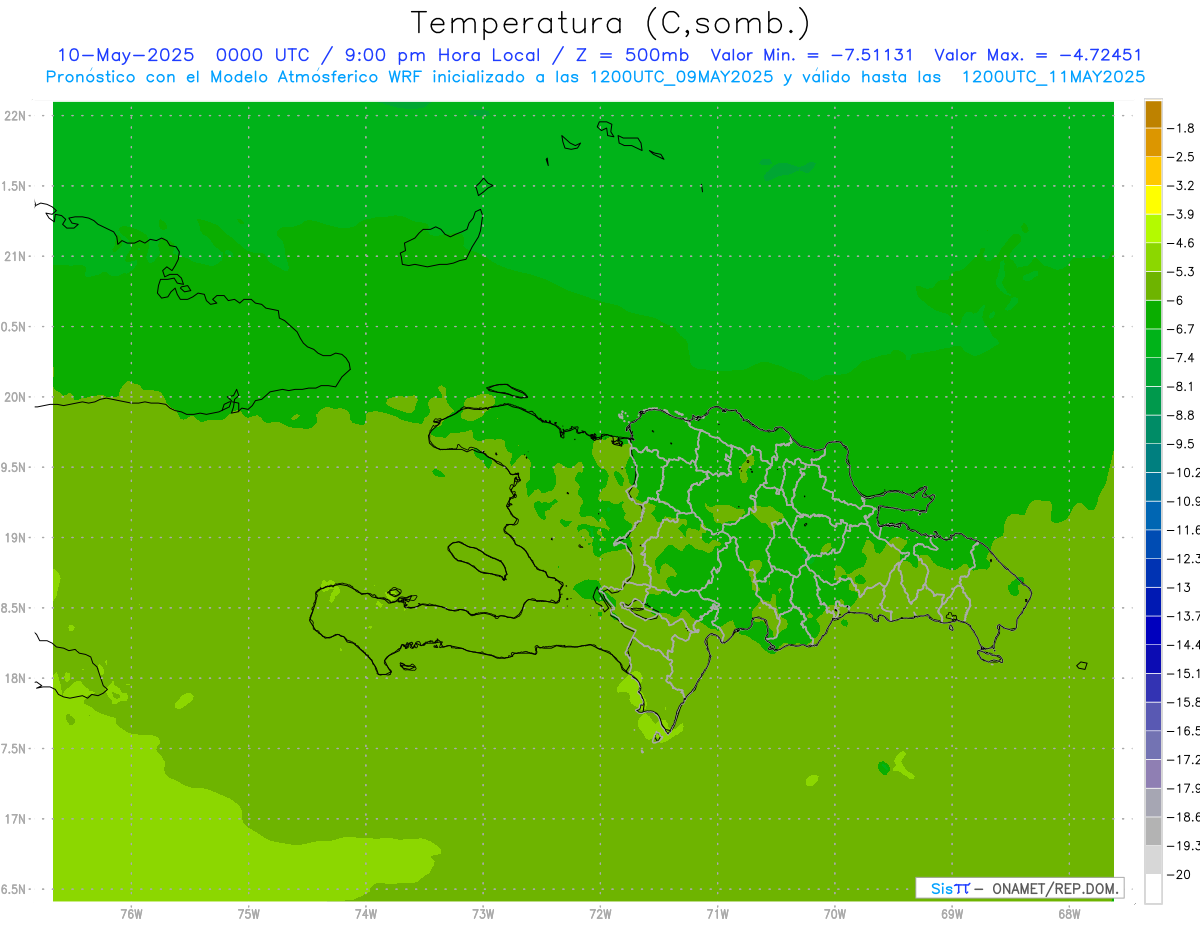Click the '-8.1' color scale label
The width and height of the screenshot is (1200, 927).
pyautogui.click(x=1181, y=387)
